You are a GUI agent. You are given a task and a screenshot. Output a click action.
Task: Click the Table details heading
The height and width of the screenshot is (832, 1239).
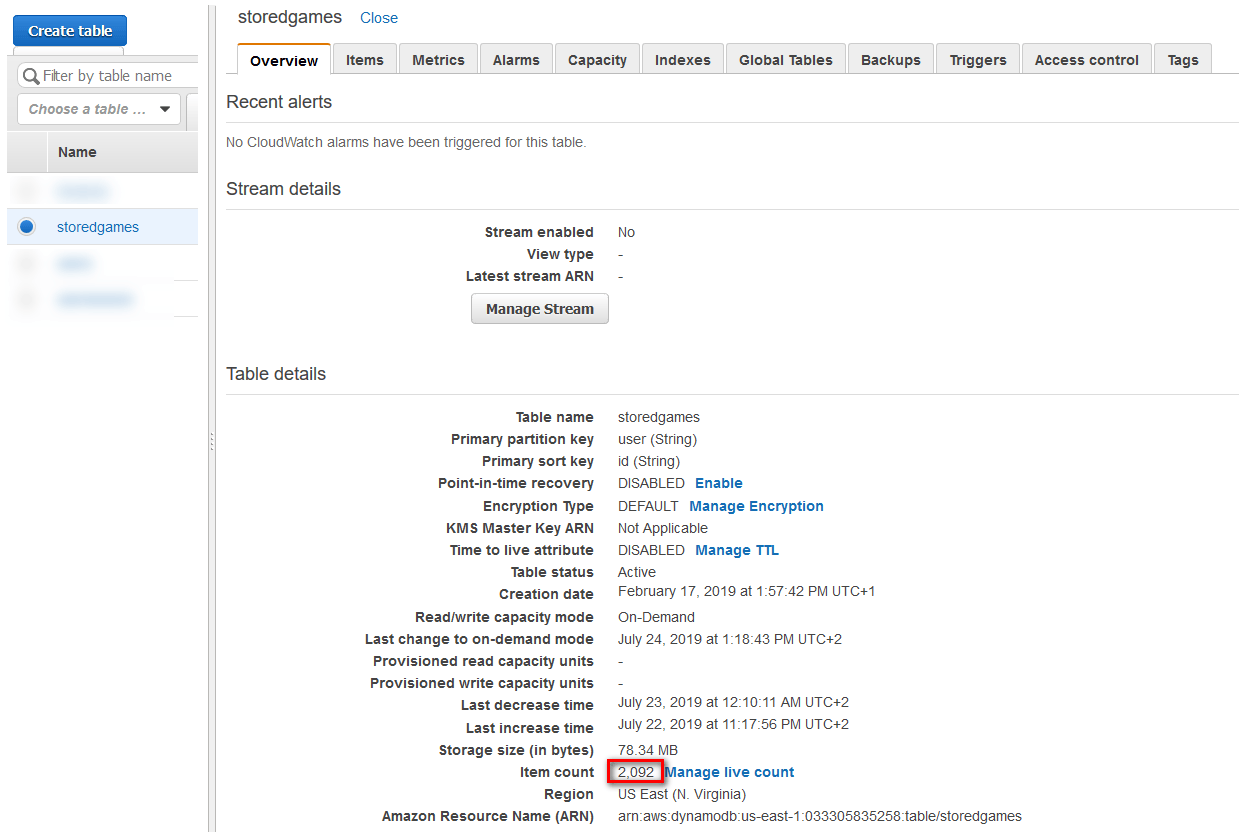[276, 374]
